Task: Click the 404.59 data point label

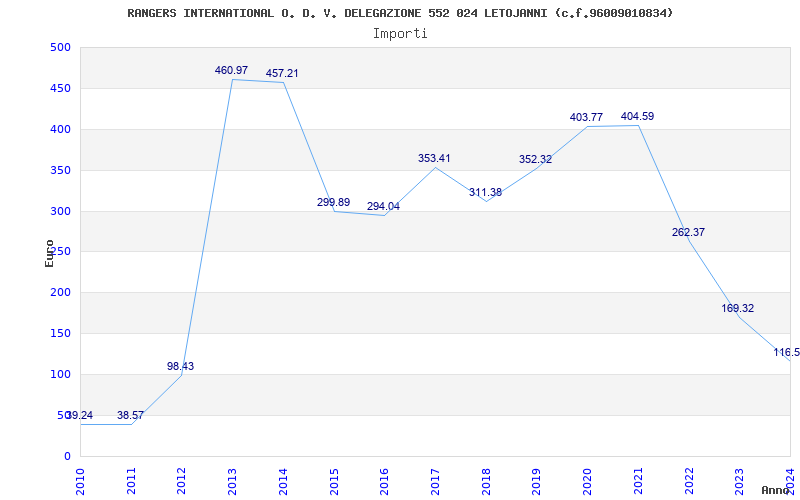Action: (637, 117)
